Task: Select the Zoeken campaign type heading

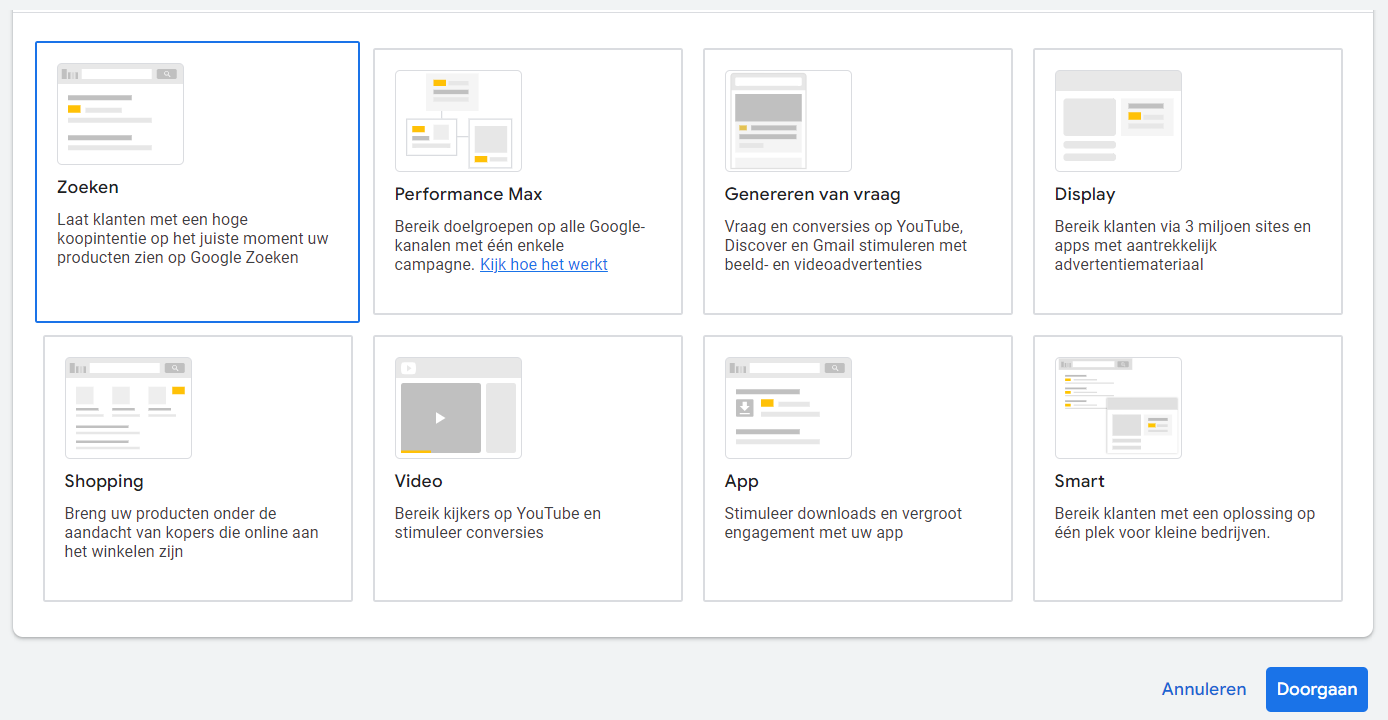Action: pyautogui.click(x=88, y=187)
